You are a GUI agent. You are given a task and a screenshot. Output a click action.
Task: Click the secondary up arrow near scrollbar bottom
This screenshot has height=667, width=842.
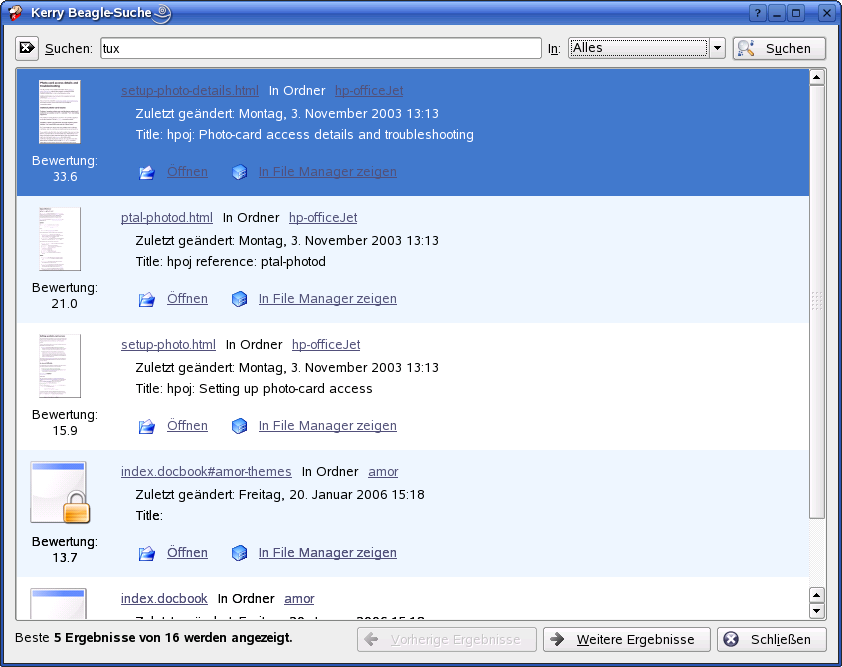[x=817, y=595]
